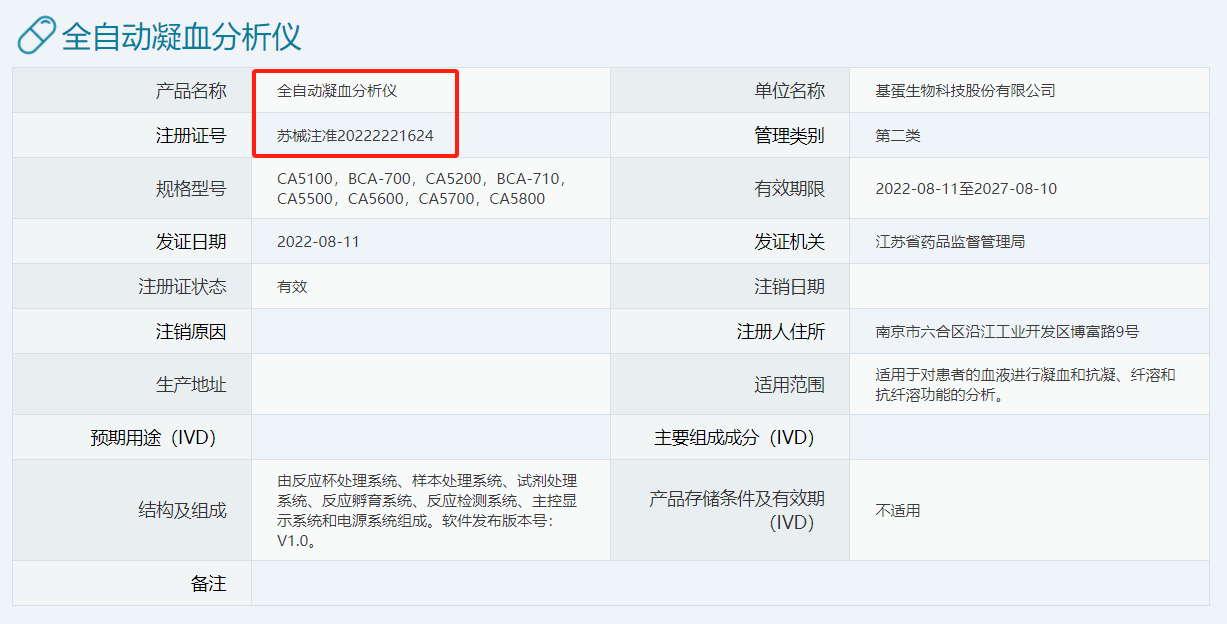
Task: Select address 南京市六合区沿江工业开发区博富路9号
Action: [1007, 332]
